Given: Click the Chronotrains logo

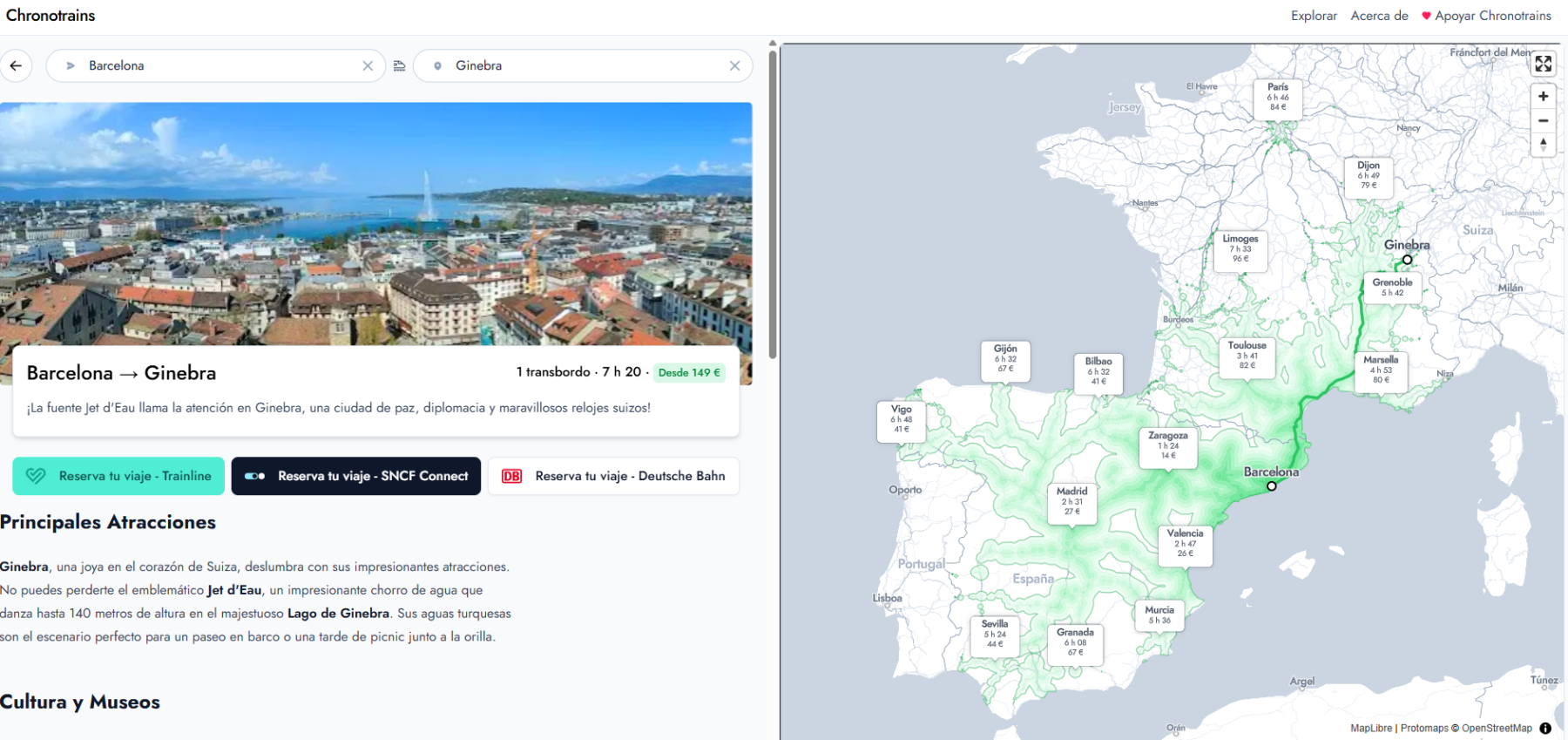Looking at the screenshot, I should pos(51,16).
